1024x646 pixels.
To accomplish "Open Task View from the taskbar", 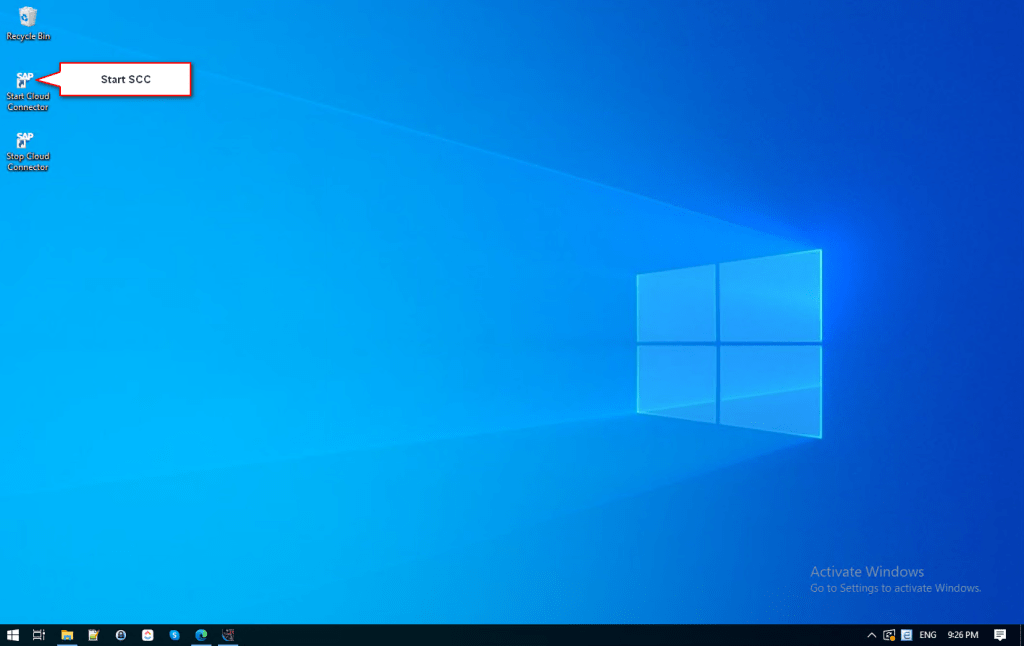I will pos(39,635).
